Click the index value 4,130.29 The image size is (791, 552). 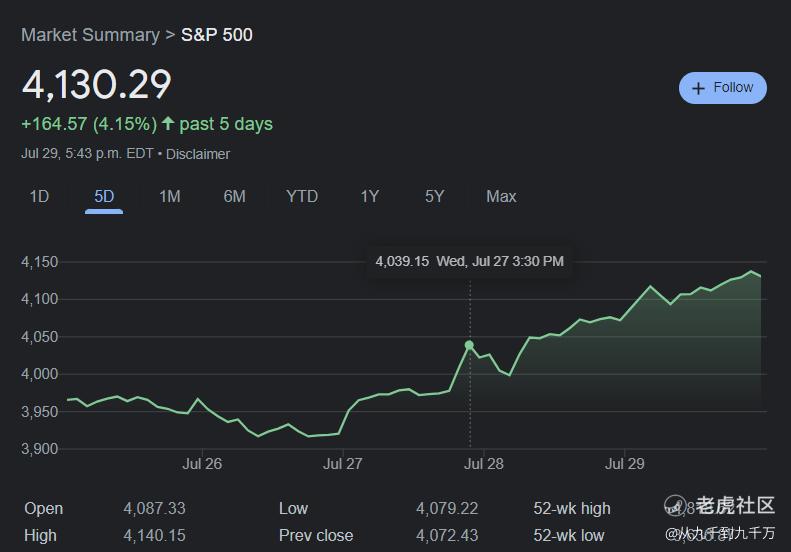(96, 84)
